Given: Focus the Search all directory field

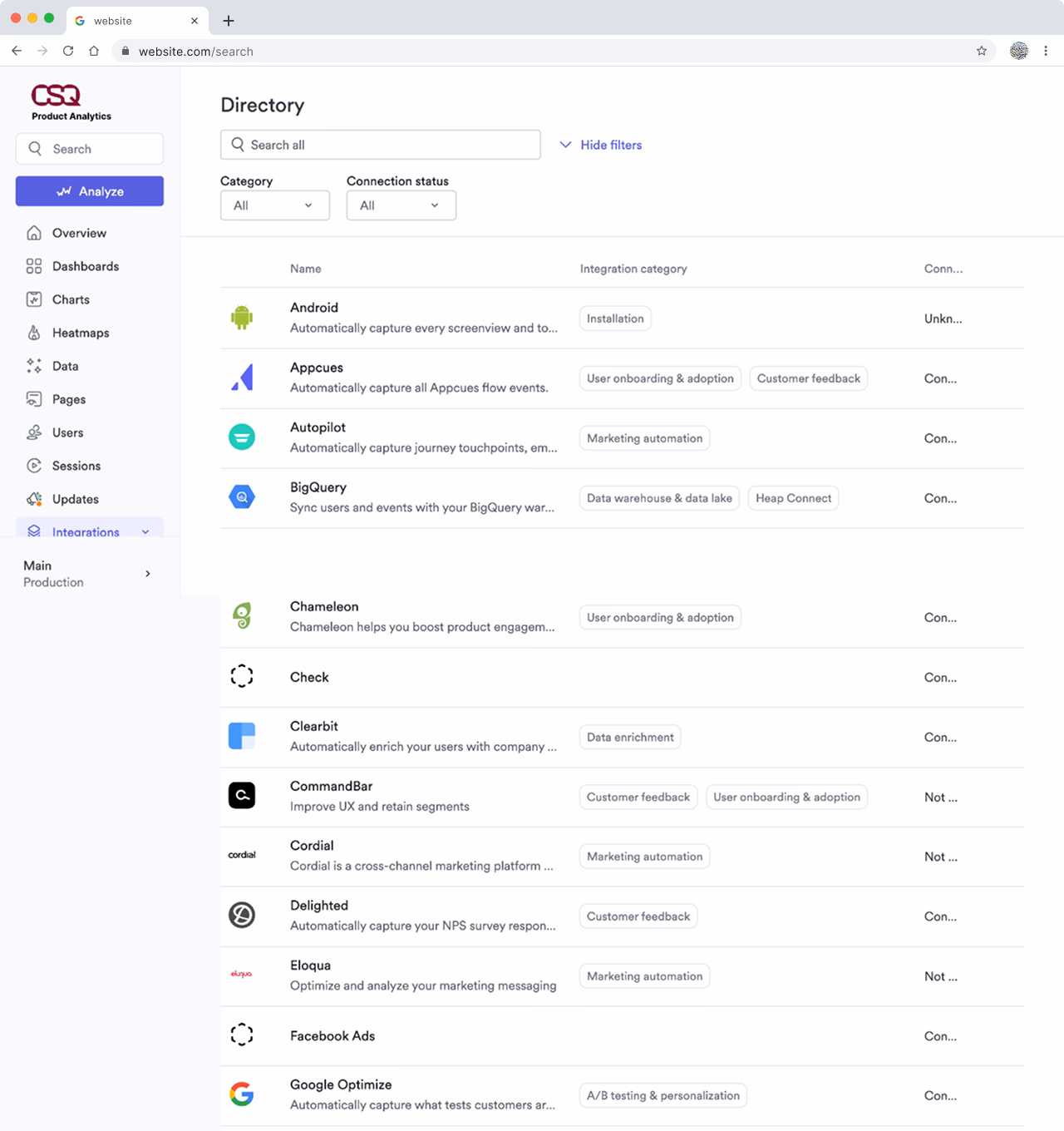Looking at the screenshot, I should [381, 145].
